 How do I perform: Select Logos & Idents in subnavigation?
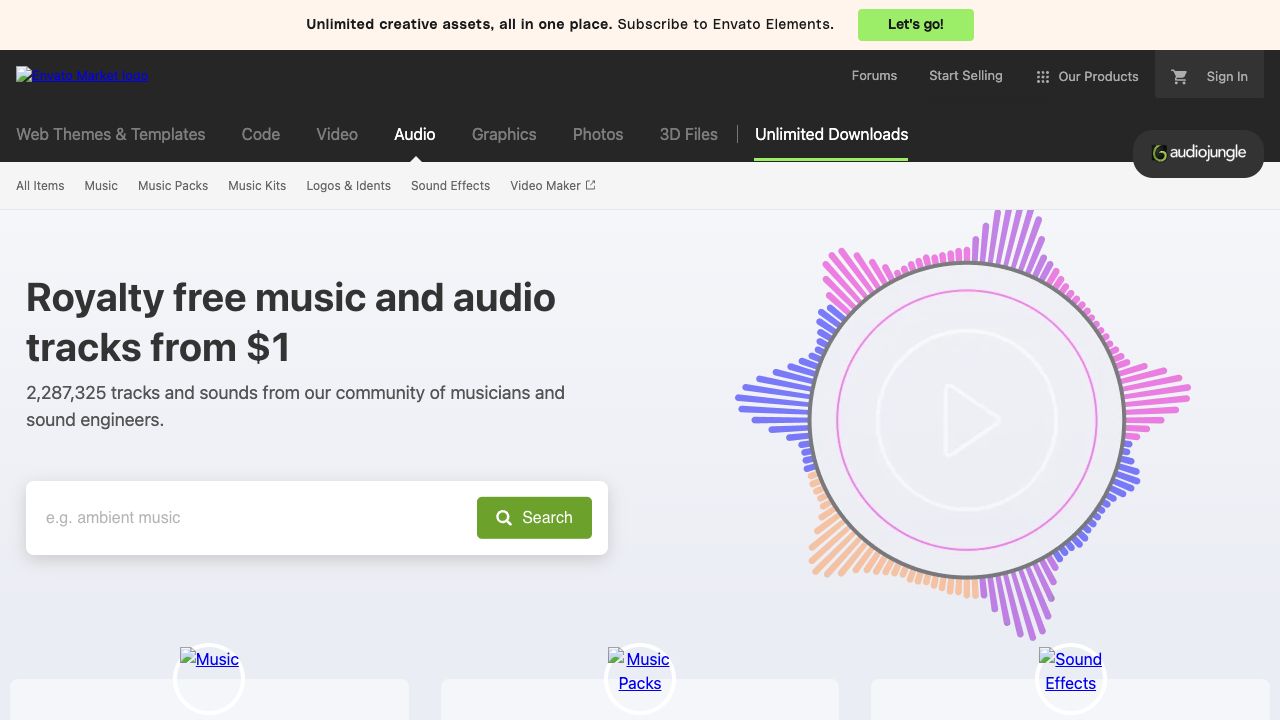tap(348, 186)
